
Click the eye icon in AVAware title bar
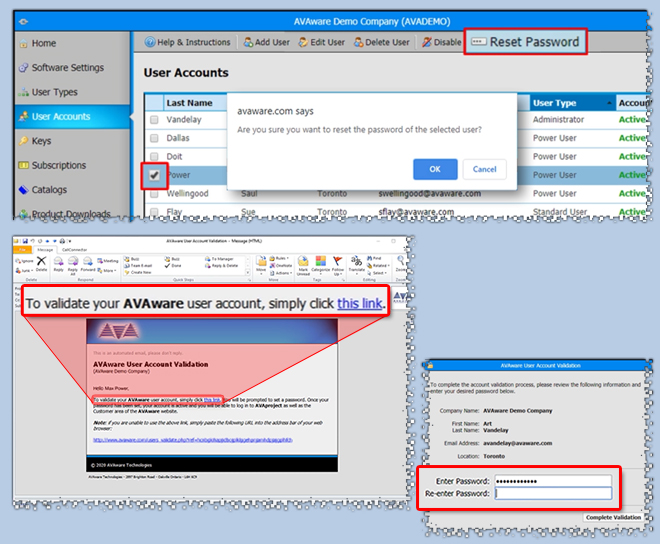click(23, 21)
